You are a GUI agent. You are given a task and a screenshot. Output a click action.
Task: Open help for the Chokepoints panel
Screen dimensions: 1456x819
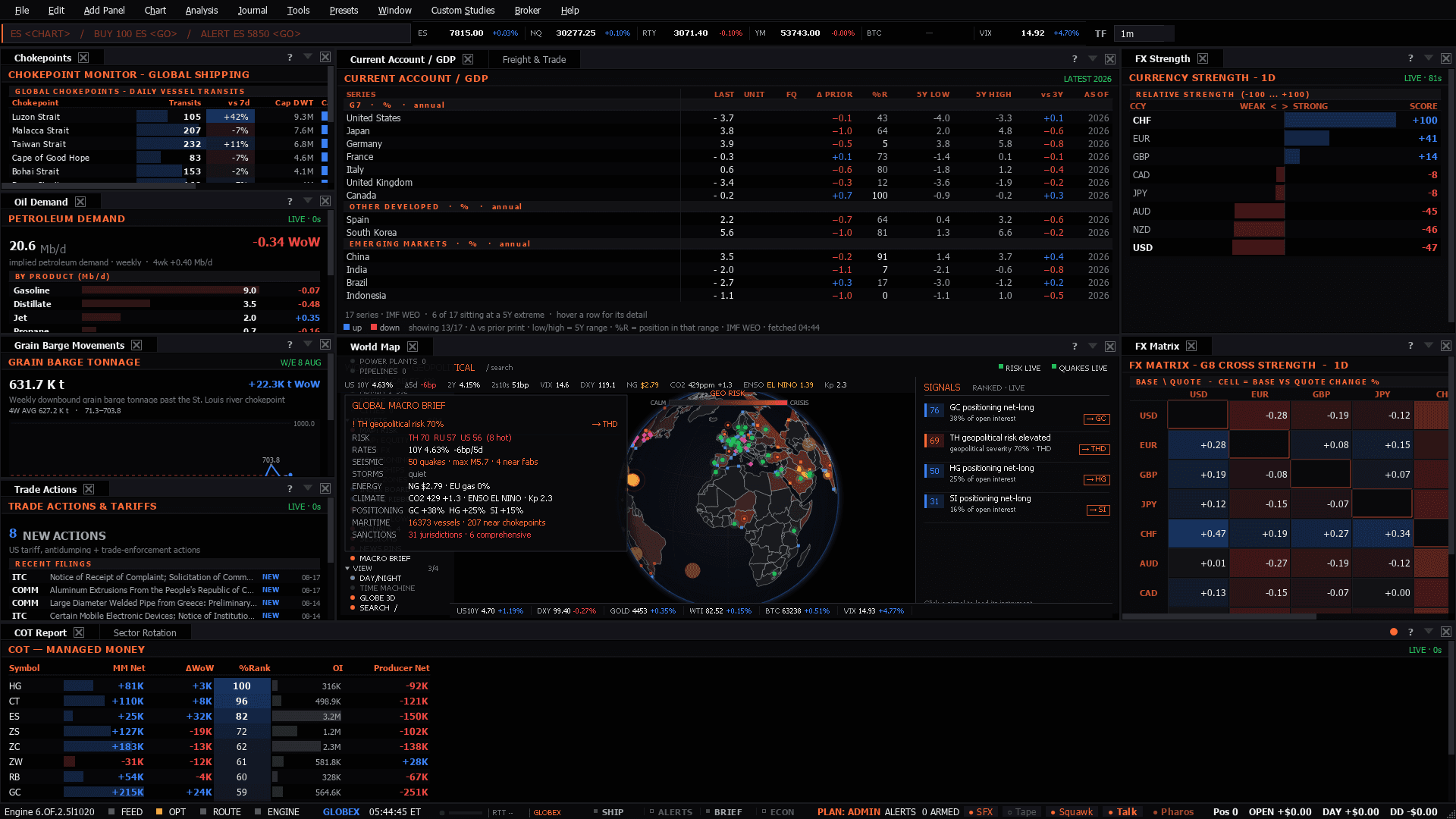[x=290, y=58]
